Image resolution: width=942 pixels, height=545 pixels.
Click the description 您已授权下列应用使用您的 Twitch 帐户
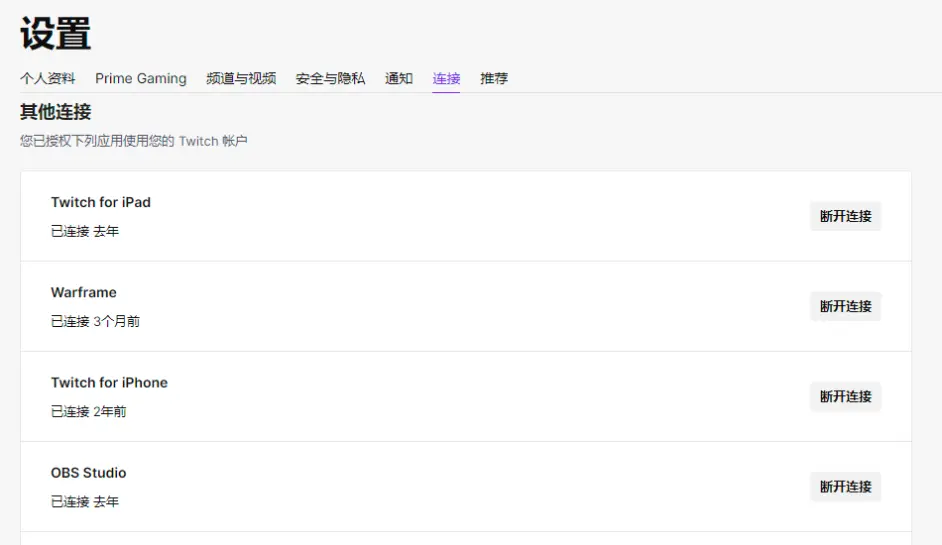133,141
